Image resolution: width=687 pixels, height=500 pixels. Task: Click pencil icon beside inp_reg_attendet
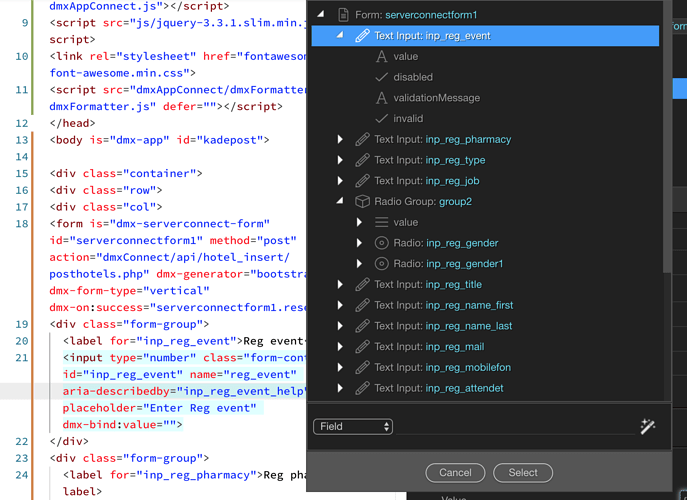(362, 388)
